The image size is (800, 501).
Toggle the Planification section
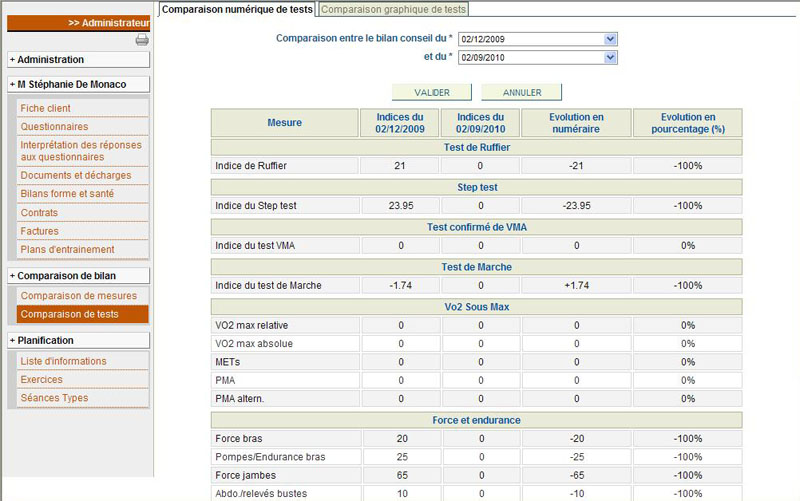point(79,340)
